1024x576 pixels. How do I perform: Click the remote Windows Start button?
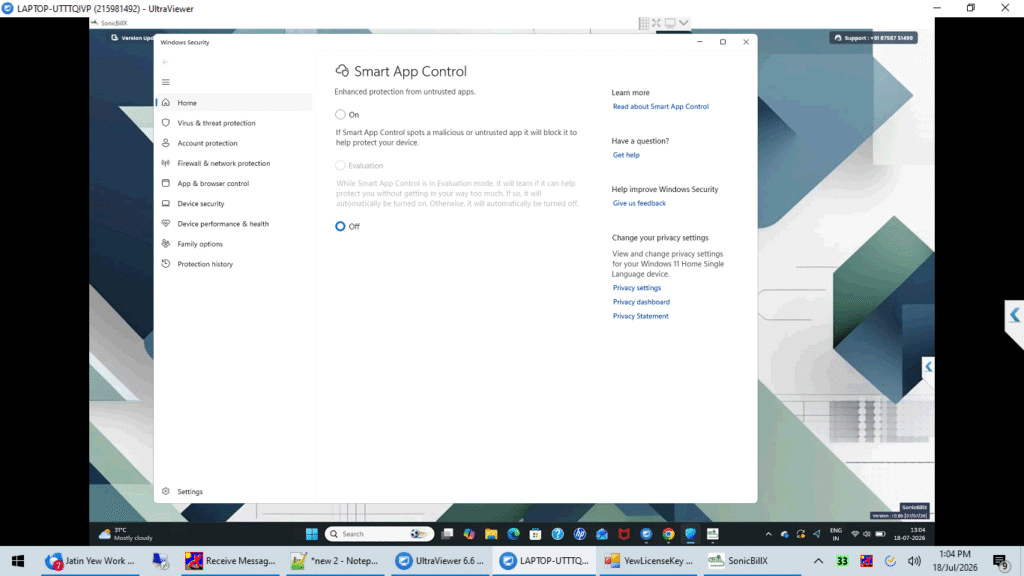click(x=312, y=534)
